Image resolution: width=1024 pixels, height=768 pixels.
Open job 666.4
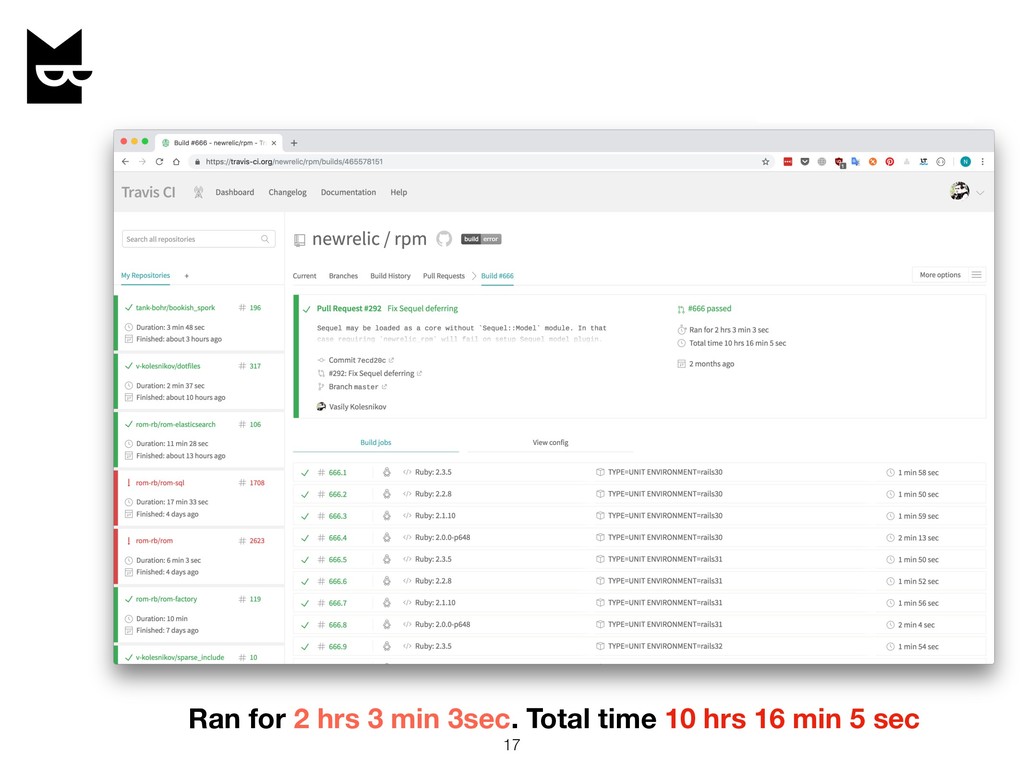338,537
